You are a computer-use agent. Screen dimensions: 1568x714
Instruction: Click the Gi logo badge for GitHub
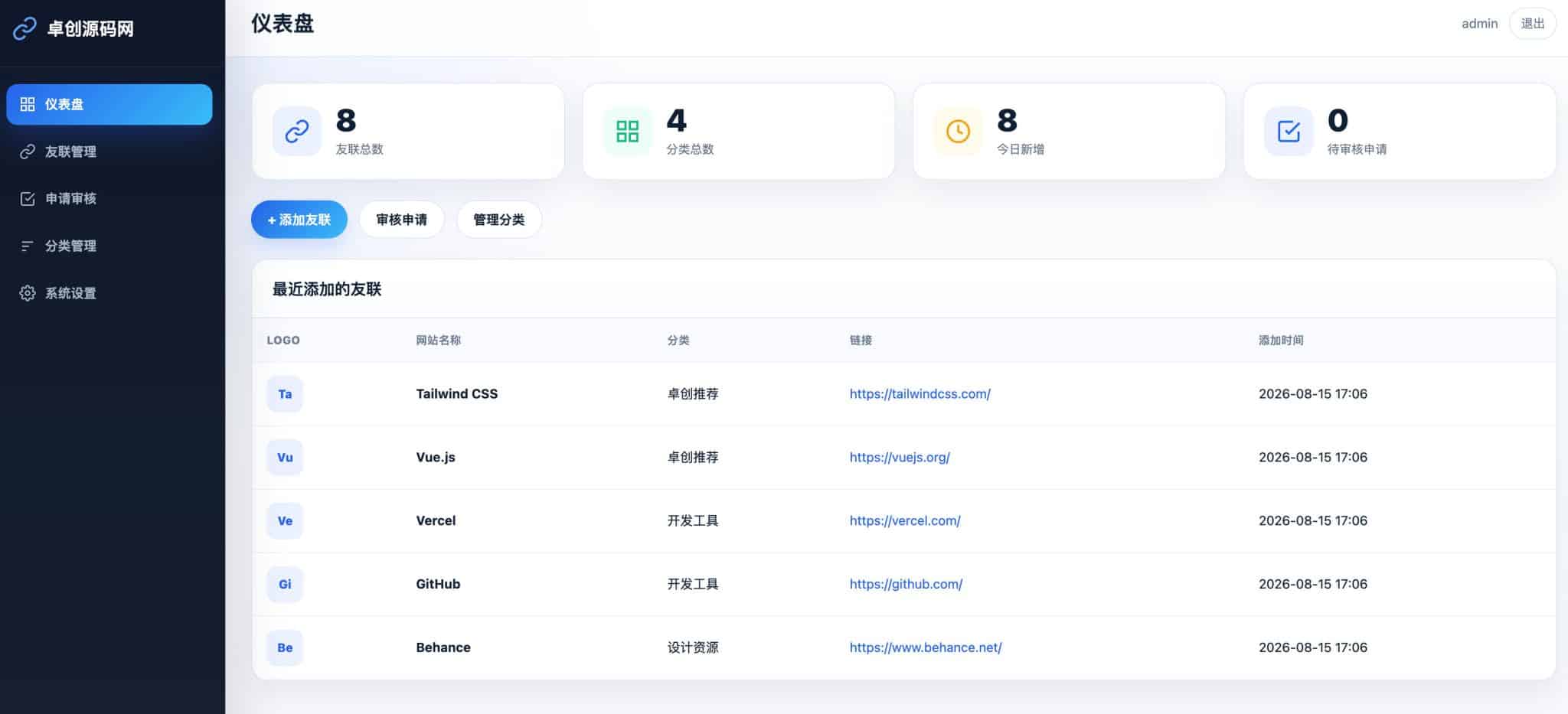coord(285,585)
